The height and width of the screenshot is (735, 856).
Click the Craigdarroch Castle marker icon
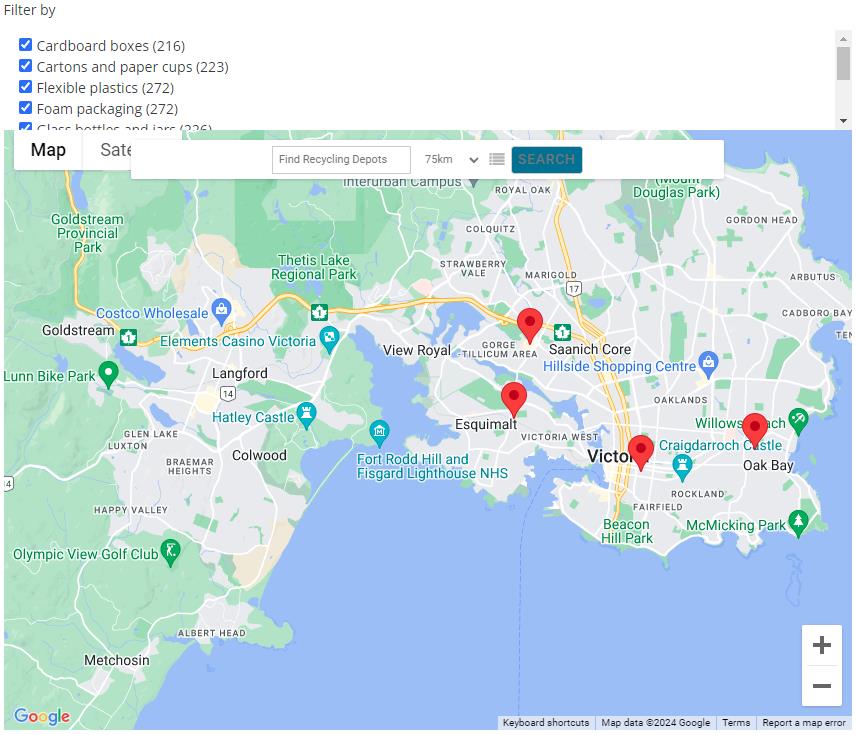click(682, 468)
